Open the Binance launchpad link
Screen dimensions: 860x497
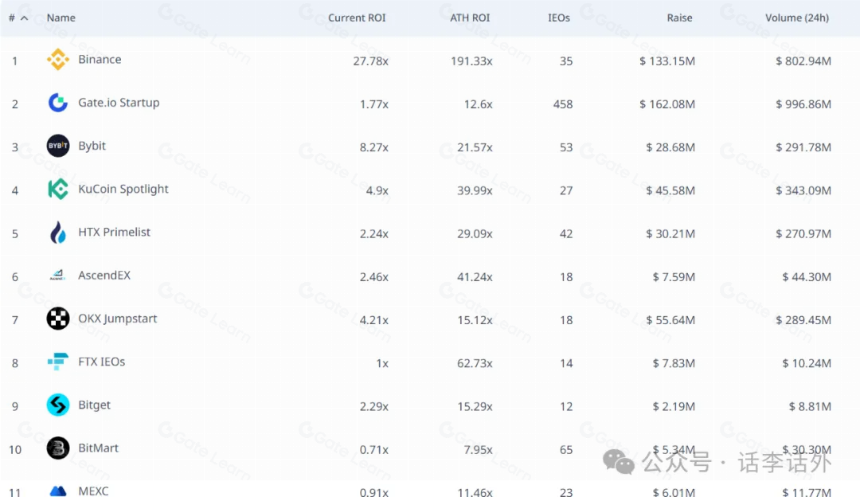tap(99, 59)
